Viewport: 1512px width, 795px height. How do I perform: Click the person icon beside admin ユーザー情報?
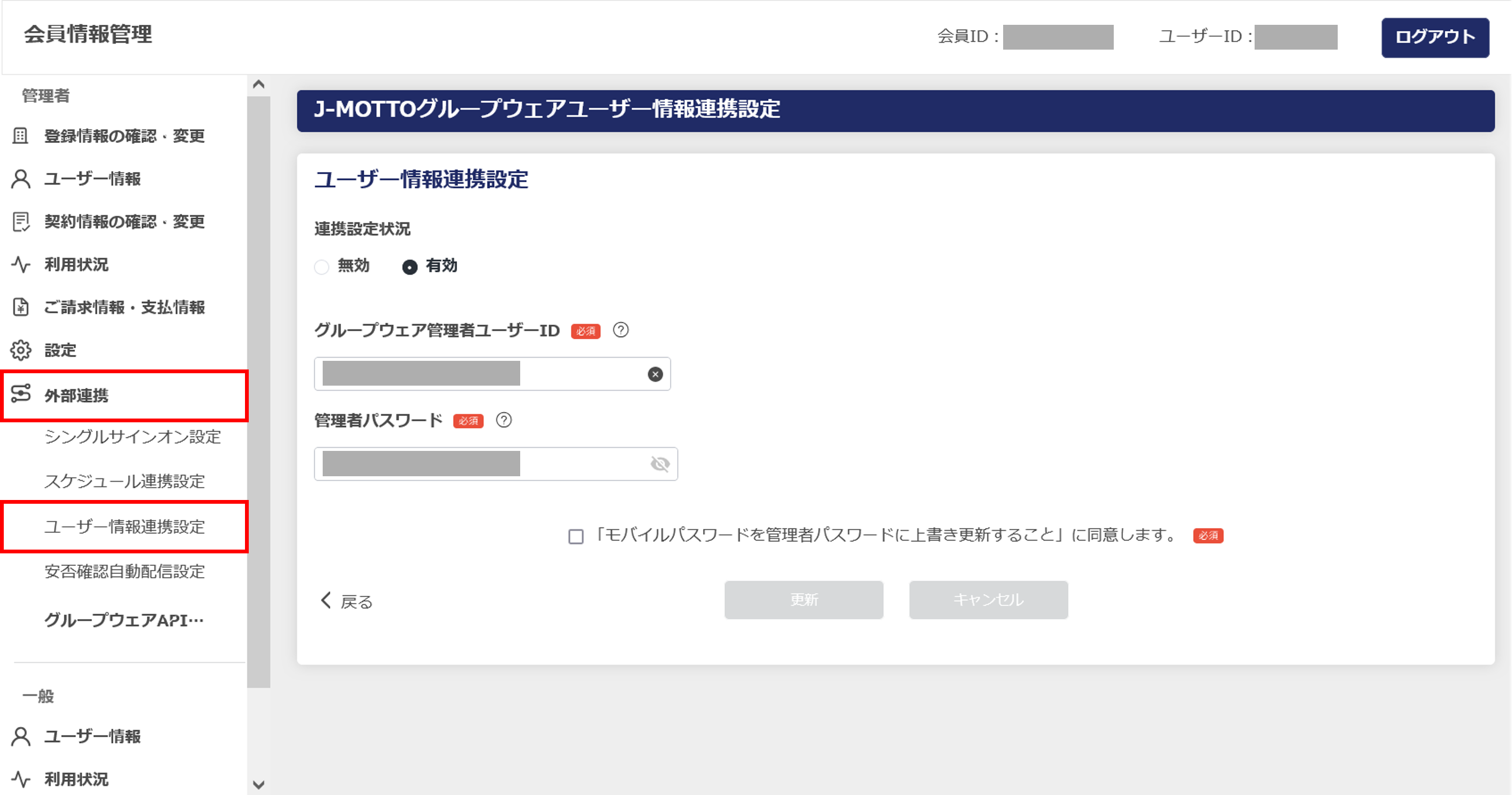(x=21, y=179)
